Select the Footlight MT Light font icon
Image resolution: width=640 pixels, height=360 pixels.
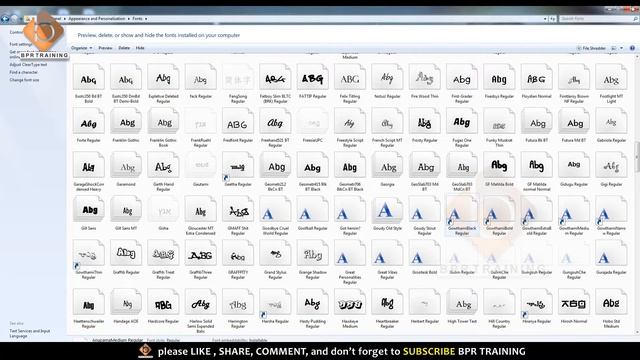point(611,78)
